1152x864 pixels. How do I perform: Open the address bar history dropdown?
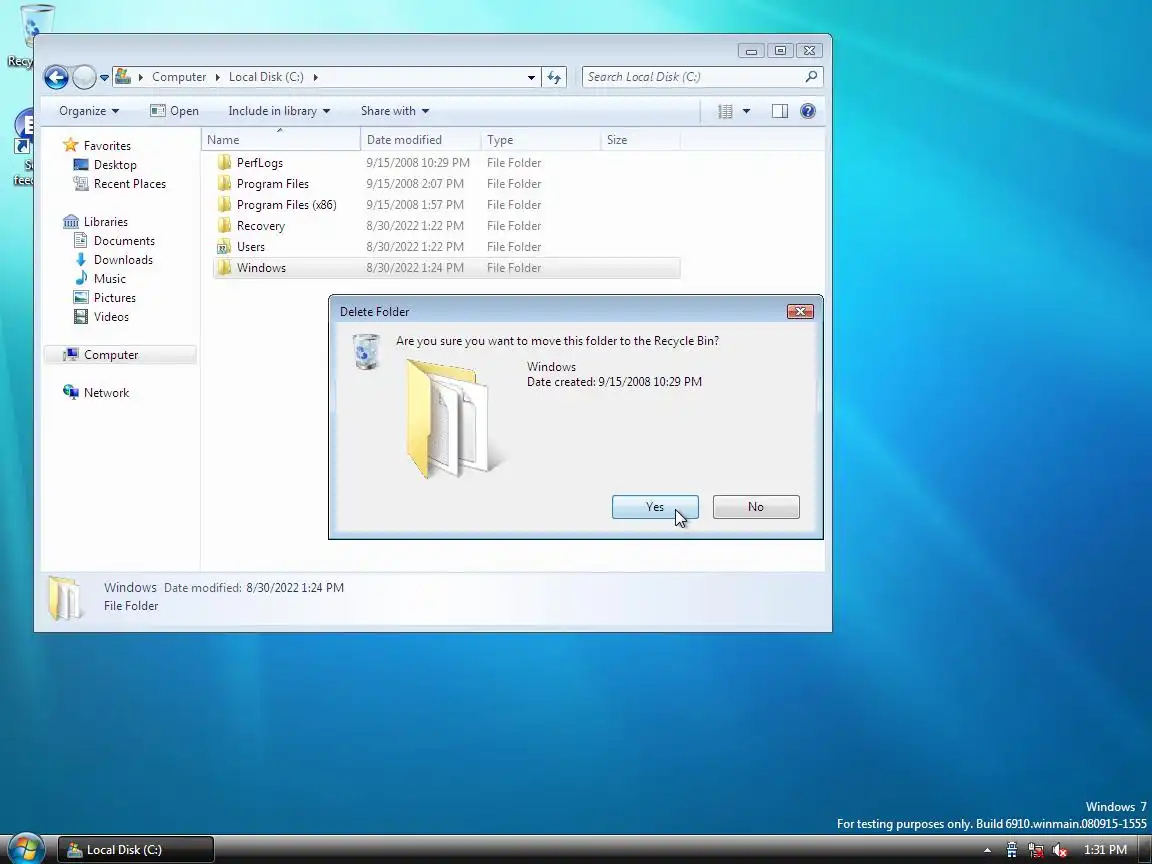tap(531, 77)
